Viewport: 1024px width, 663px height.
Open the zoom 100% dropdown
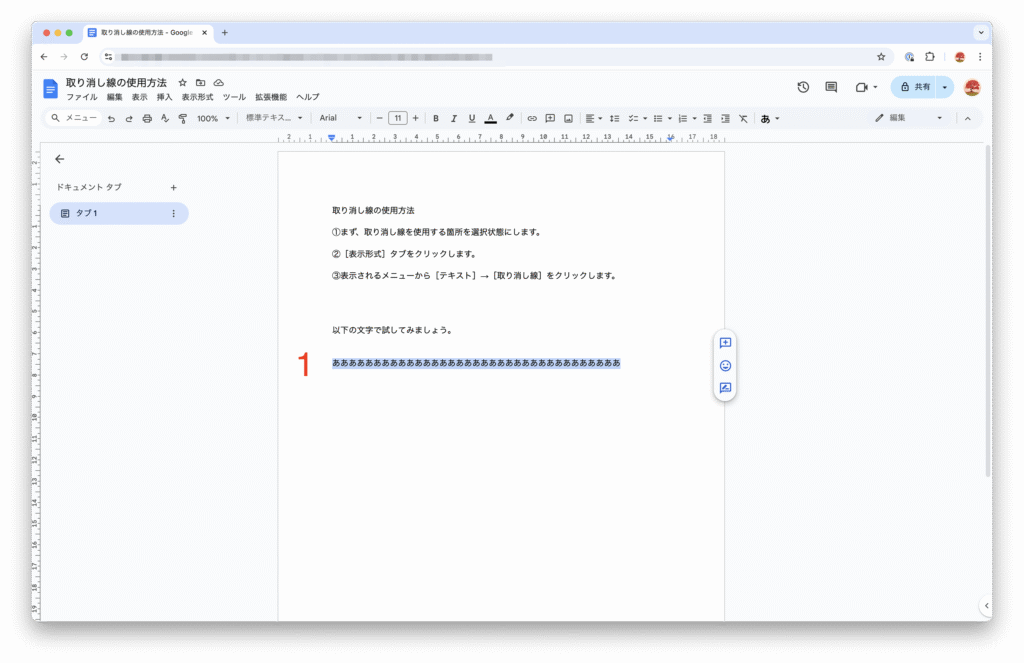tap(214, 118)
